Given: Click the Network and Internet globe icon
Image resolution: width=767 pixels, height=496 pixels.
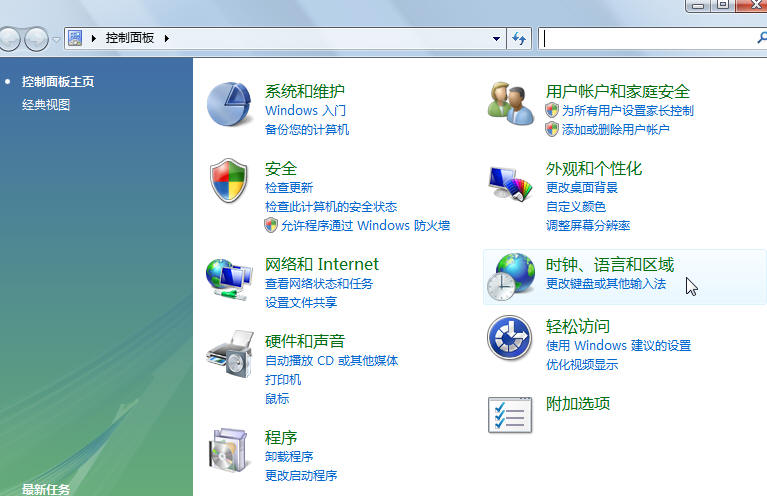Looking at the screenshot, I should click(229, 279).
